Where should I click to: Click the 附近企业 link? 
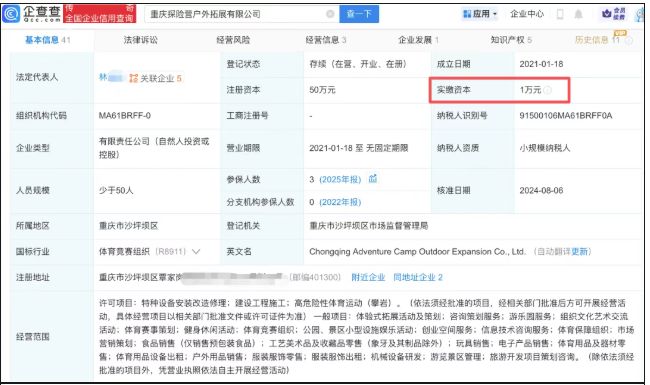point(368,277)
